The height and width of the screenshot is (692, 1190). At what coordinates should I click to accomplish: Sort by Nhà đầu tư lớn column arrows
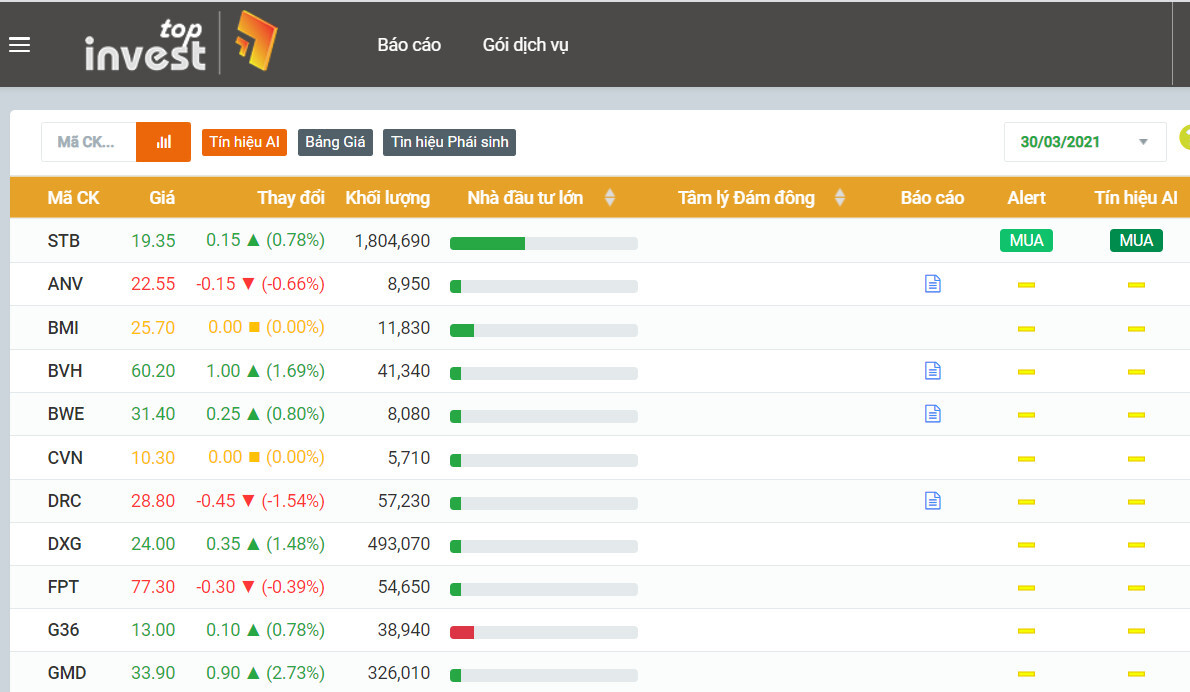point(610,198)
